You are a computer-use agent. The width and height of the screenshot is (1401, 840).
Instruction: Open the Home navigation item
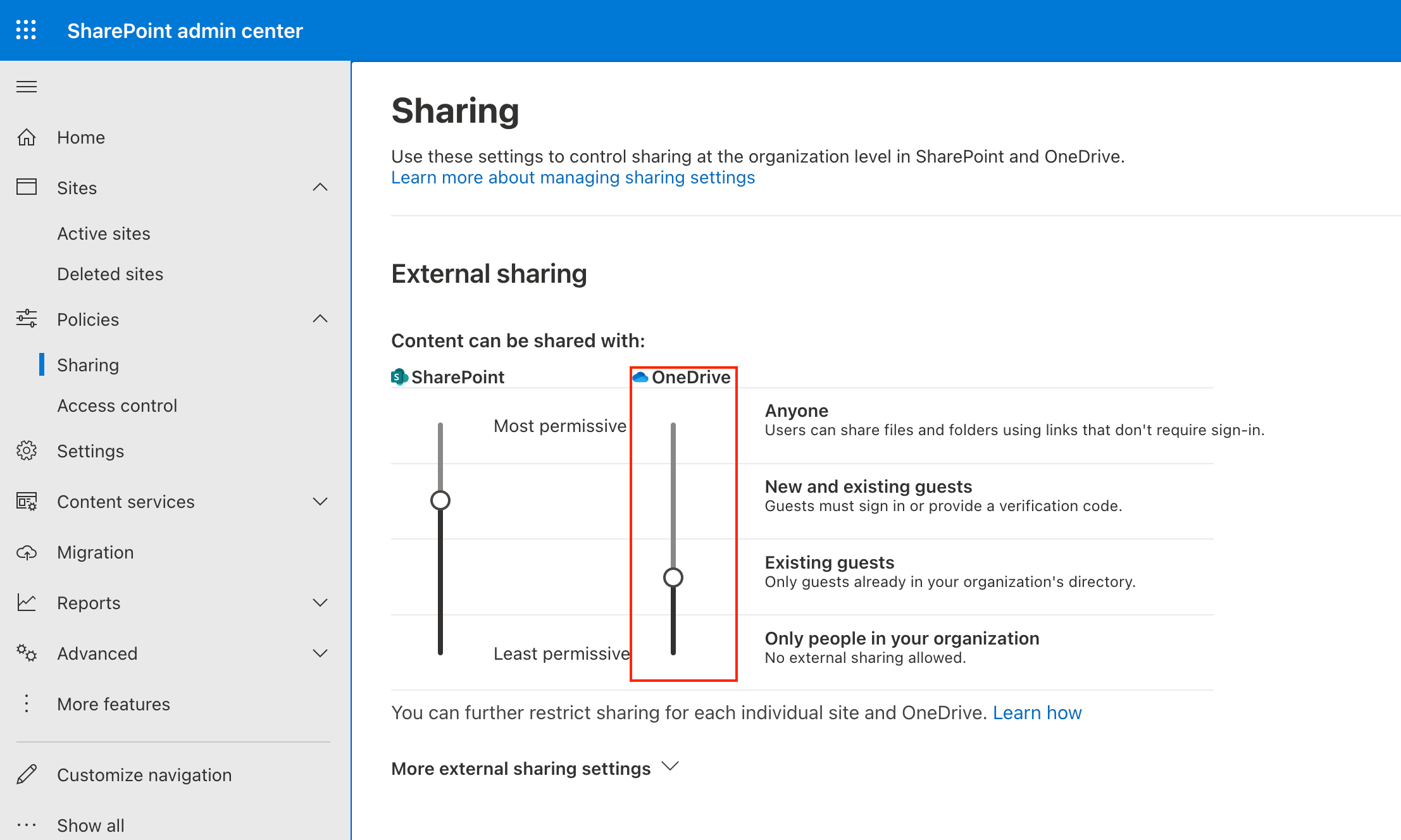pyautogui.click(x=81, y=137)
